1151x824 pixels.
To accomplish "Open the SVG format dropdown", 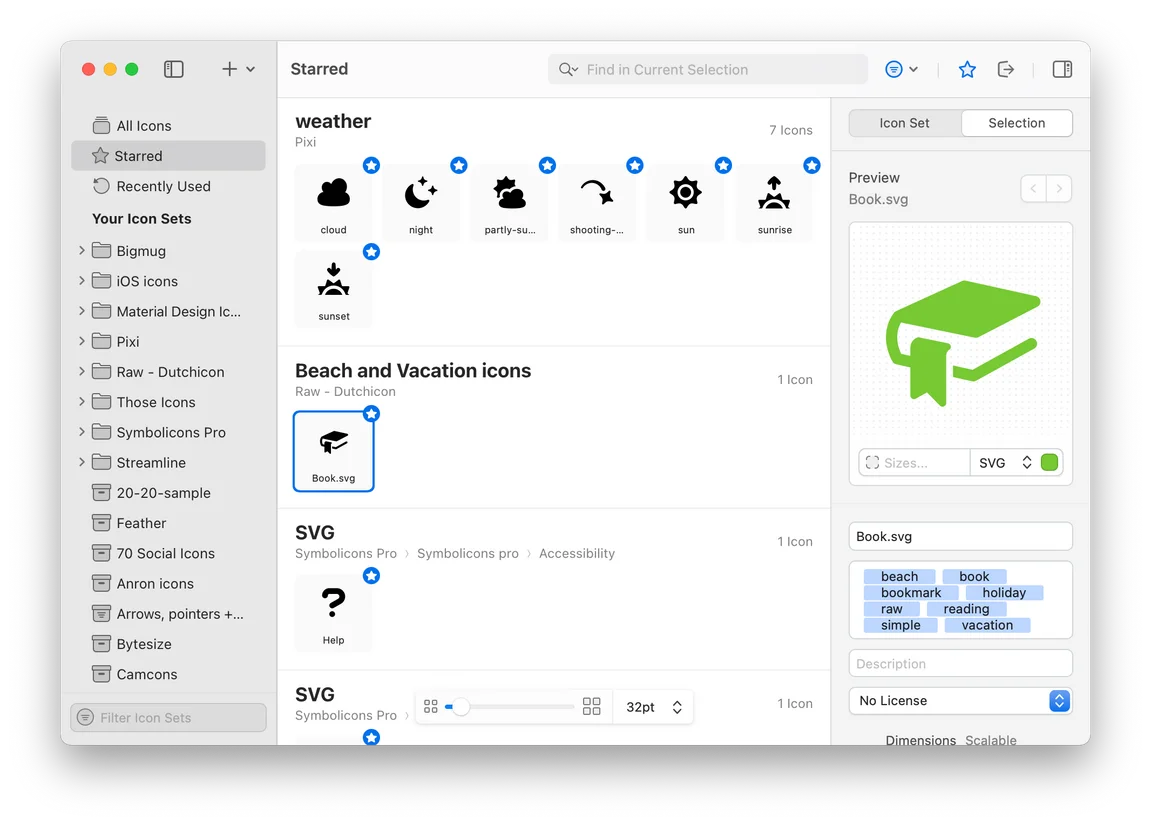I will pyautogui.click(x=1004, y=463).
